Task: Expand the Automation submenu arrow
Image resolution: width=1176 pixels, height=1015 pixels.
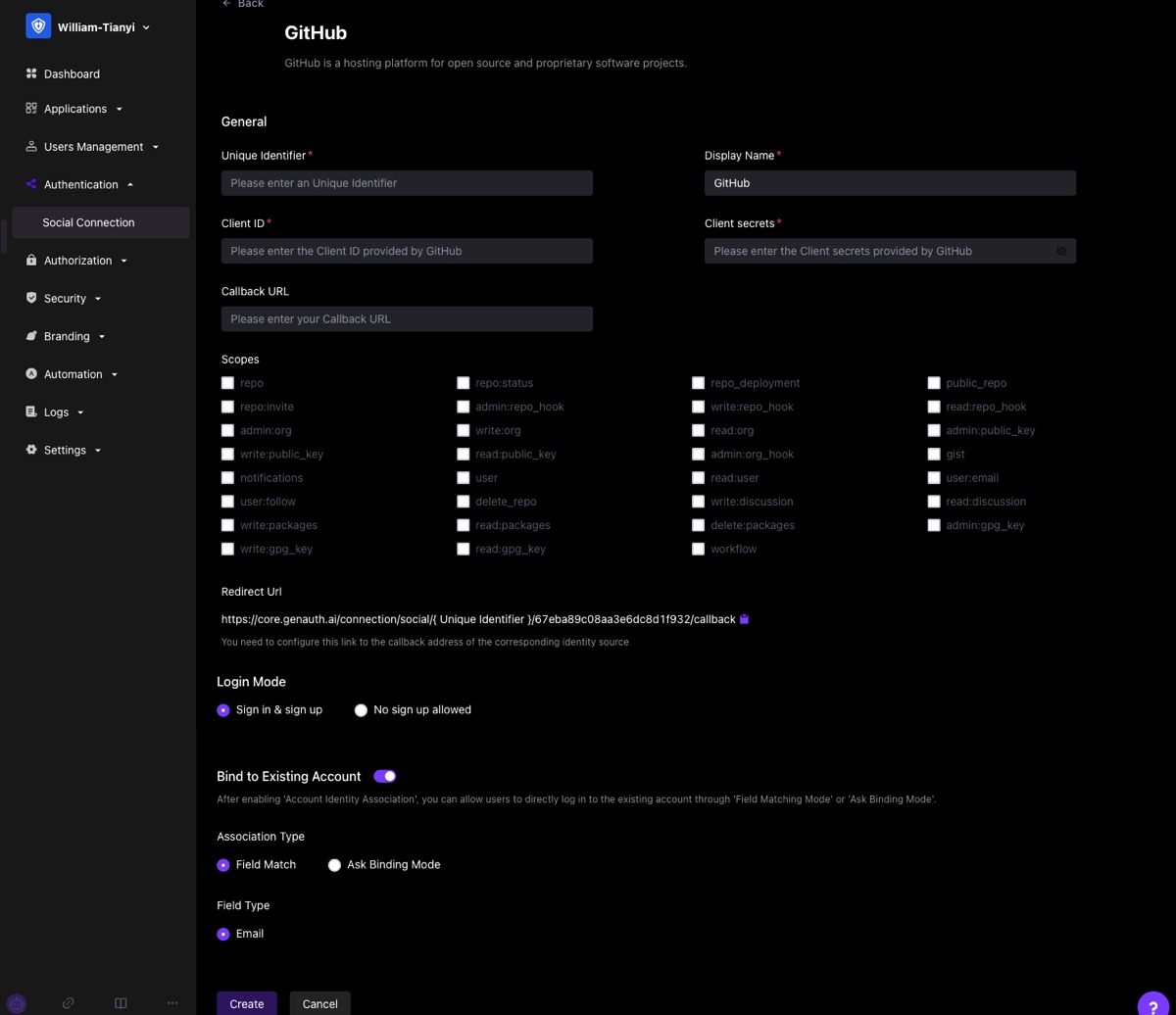Action: [115, 374]
